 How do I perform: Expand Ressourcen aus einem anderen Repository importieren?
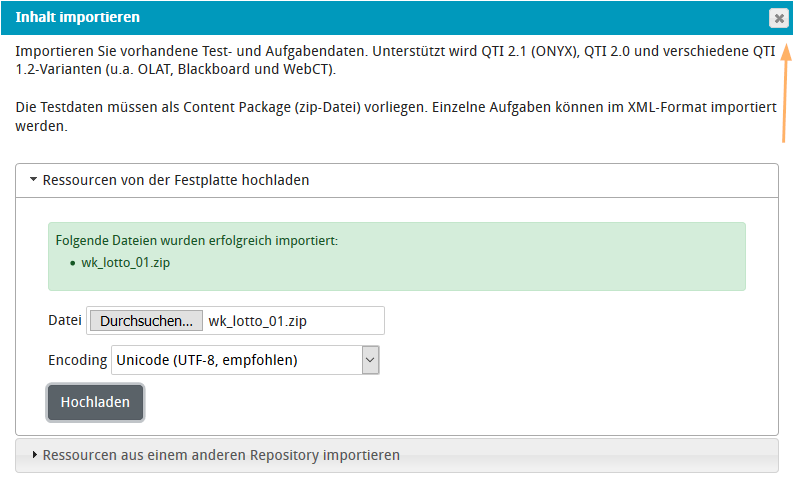[221, 455]
